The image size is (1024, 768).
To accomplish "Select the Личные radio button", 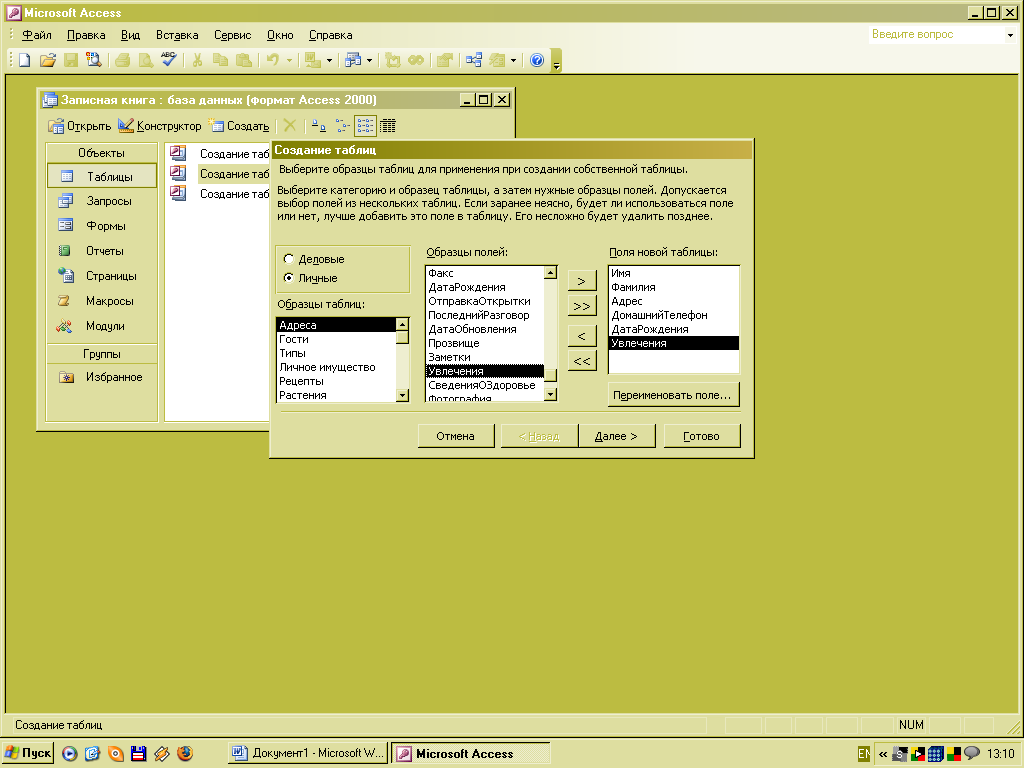I will pos(289,278).
